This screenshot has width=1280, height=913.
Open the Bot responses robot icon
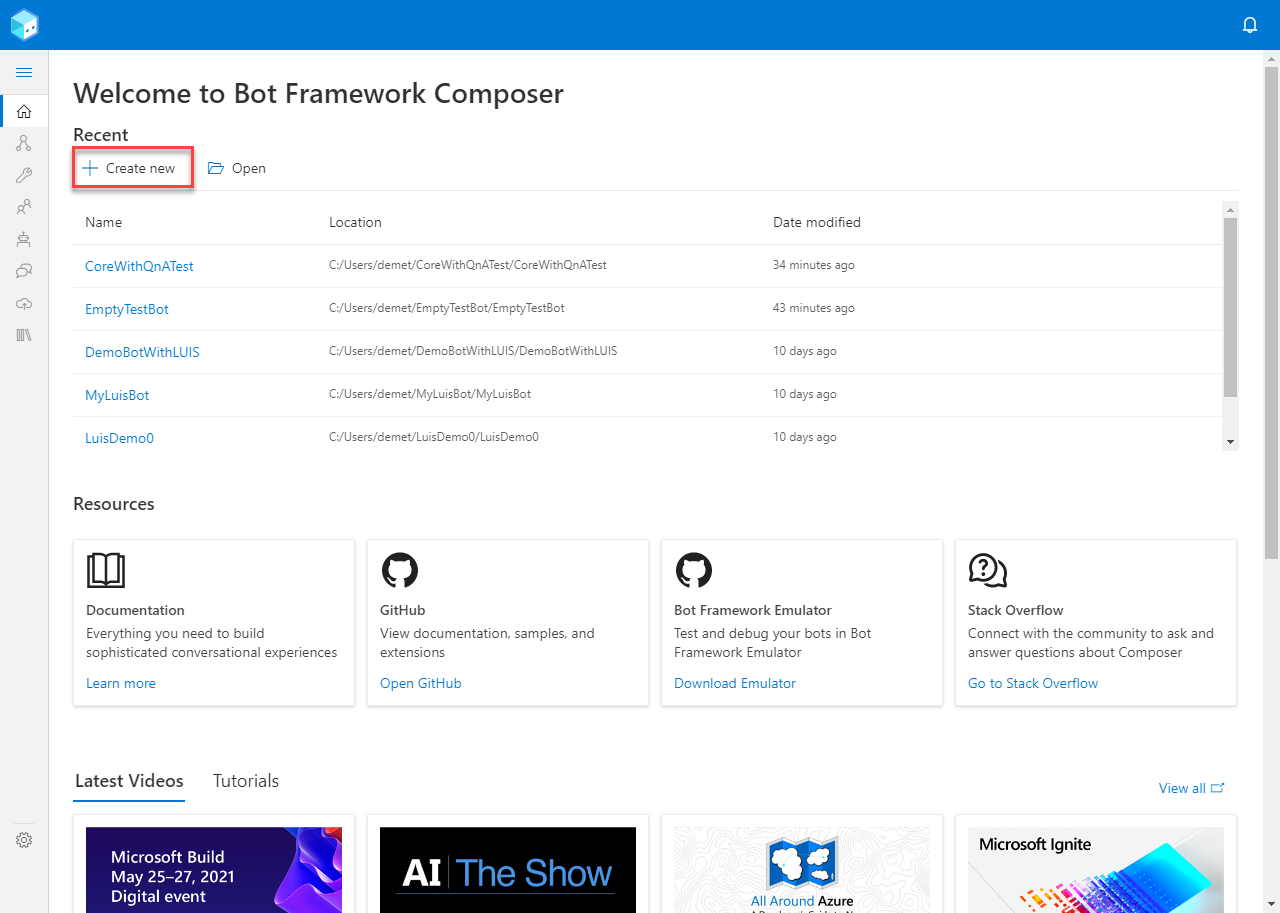coord(24,239)
